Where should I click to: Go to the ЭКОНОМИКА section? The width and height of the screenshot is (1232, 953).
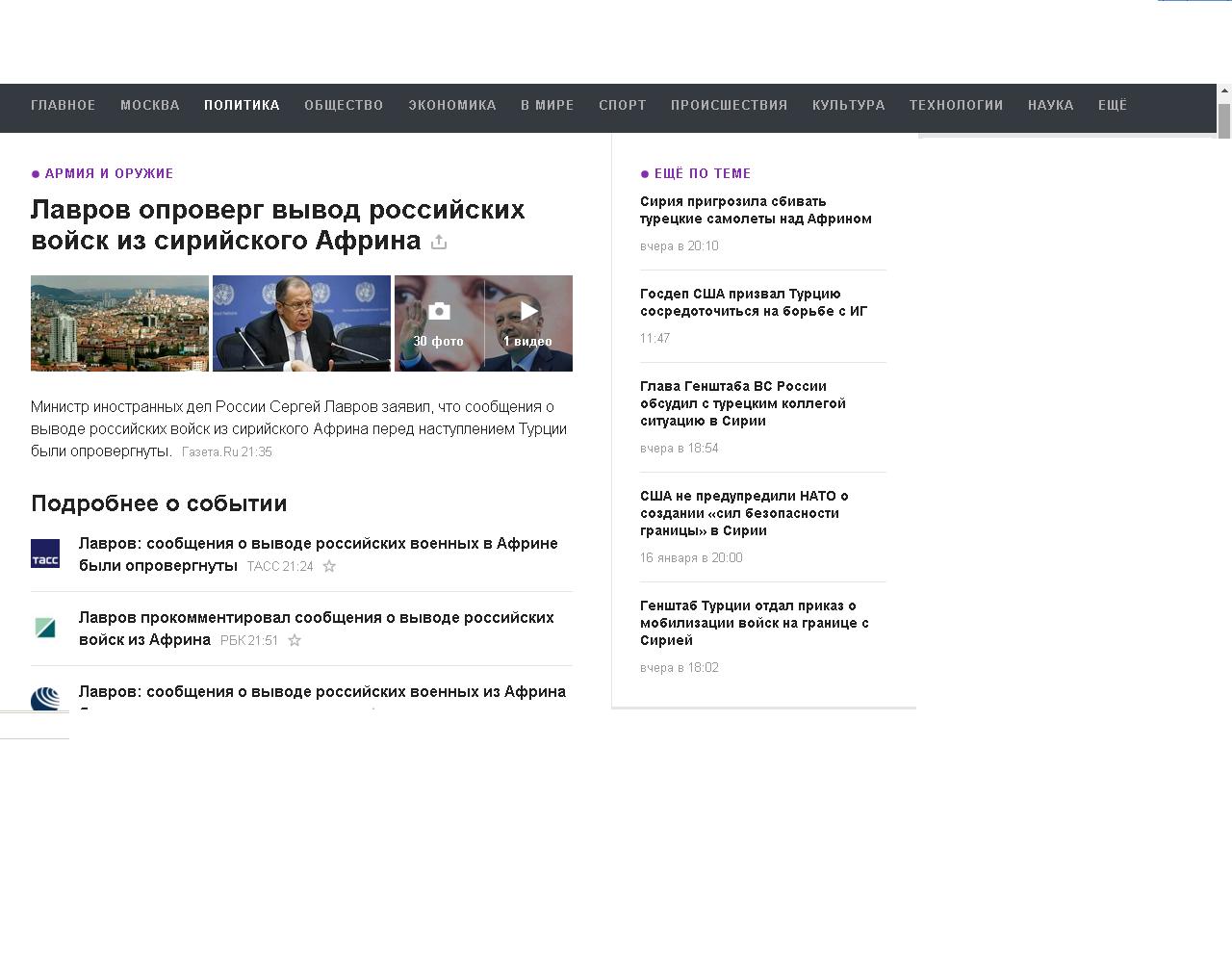(451, 105)
